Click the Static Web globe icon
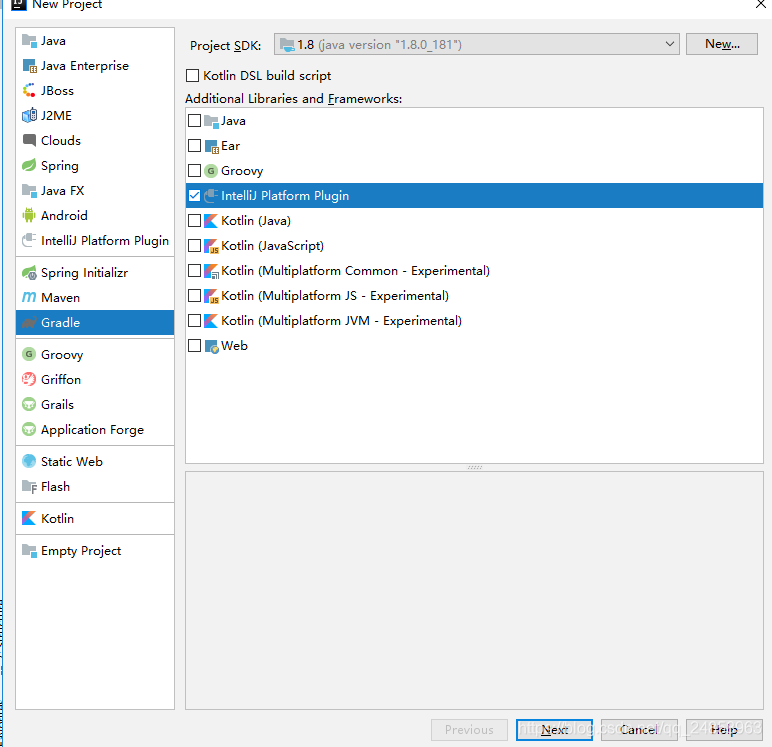The width and height of the screenshot is (772, 747). [x=30, y=461]
